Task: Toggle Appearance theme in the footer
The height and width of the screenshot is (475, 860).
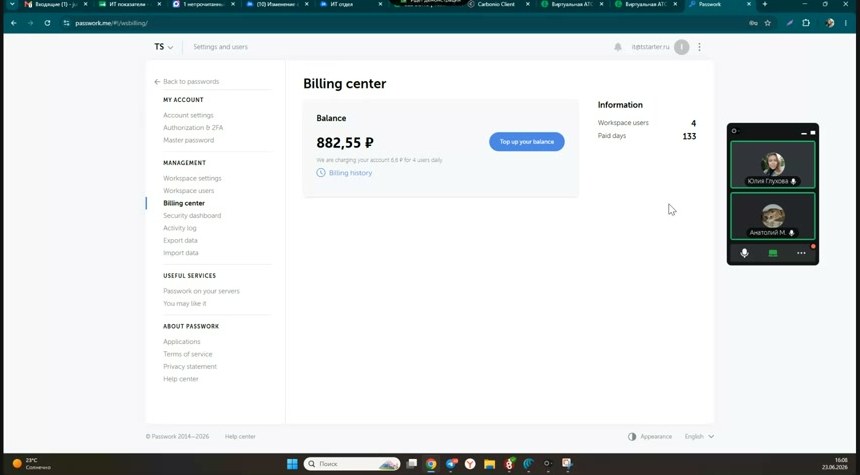Action: [650, 437]
